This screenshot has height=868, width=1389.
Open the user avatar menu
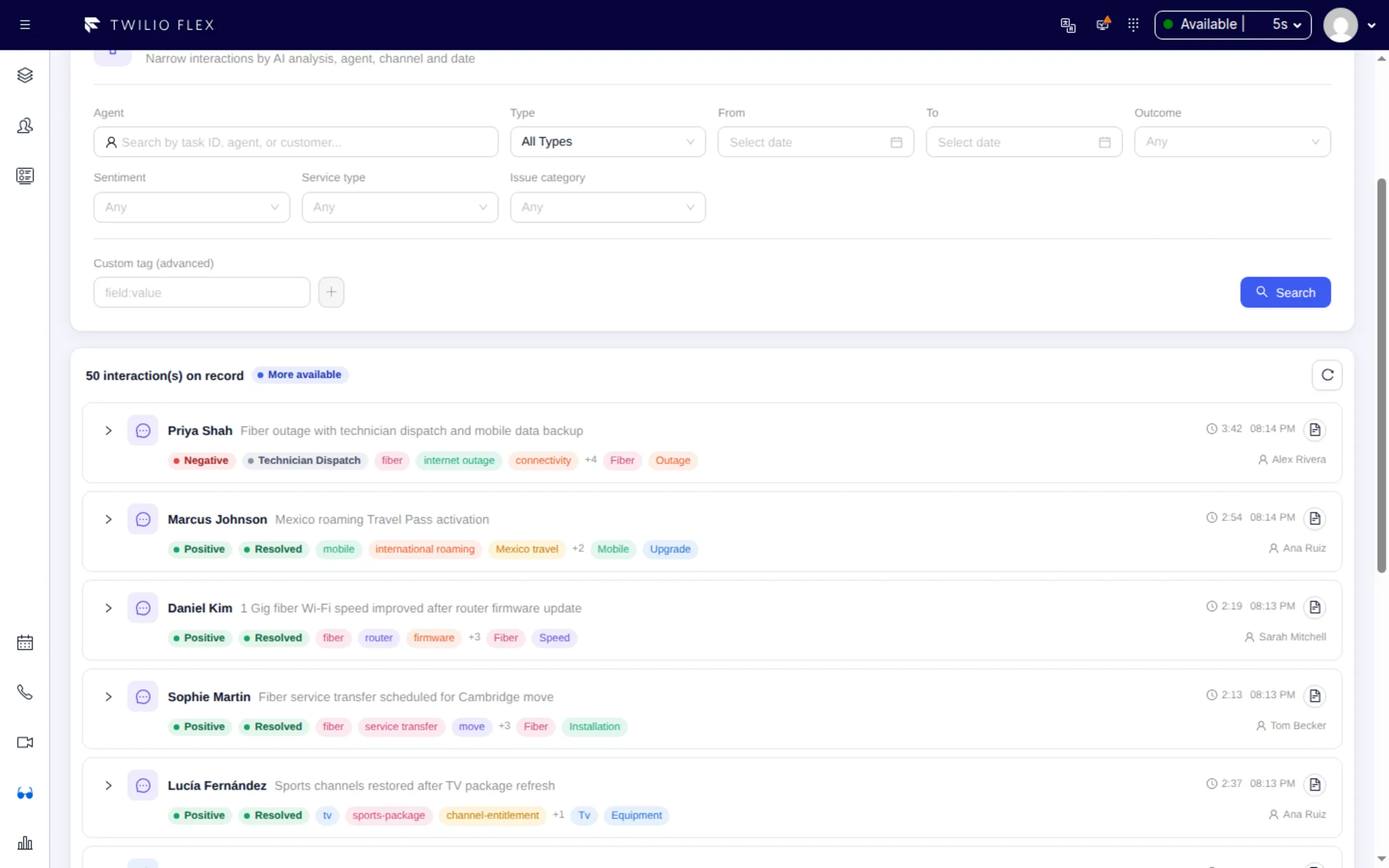pos(1350,25)
